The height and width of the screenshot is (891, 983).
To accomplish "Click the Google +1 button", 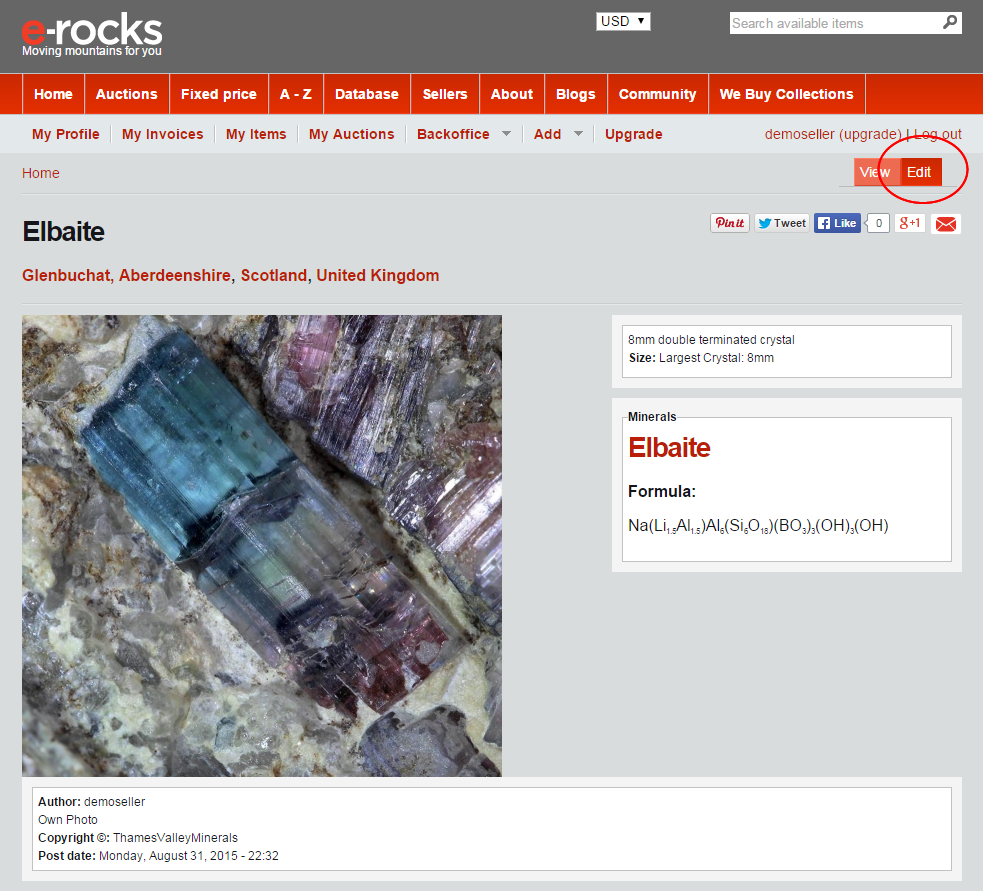I will [910, 223].
